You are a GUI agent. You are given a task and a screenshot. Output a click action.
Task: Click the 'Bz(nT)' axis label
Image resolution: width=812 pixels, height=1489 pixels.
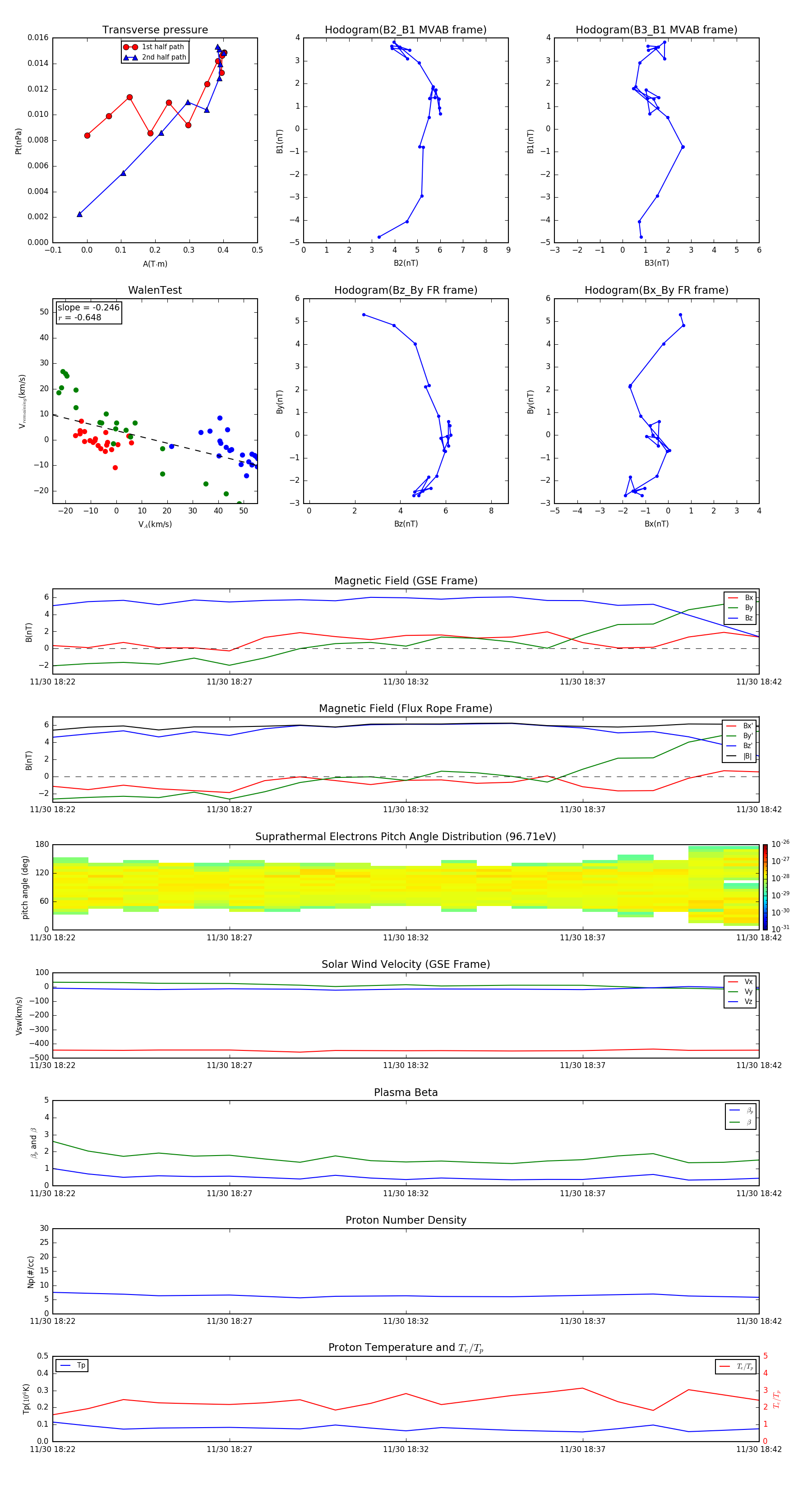click(x=406, y=524)
